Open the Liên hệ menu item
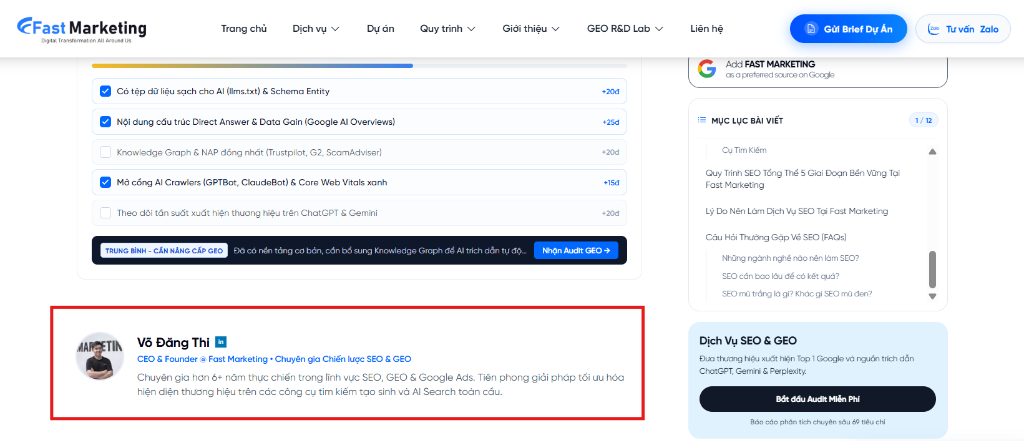The image size is (1024, 441). tap(707, 29)
